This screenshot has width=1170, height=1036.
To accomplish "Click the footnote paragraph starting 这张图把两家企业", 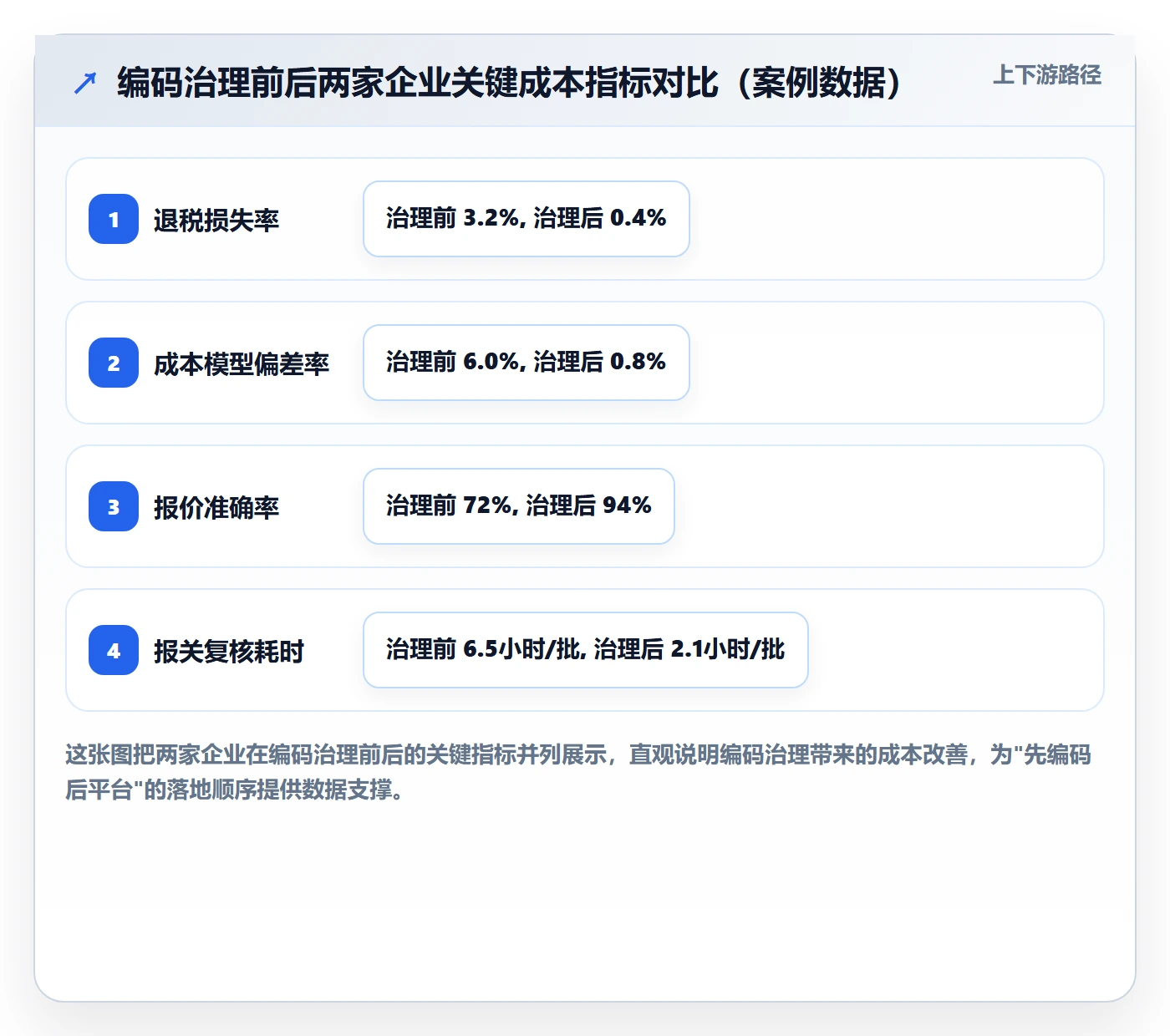I will [578, 772].
